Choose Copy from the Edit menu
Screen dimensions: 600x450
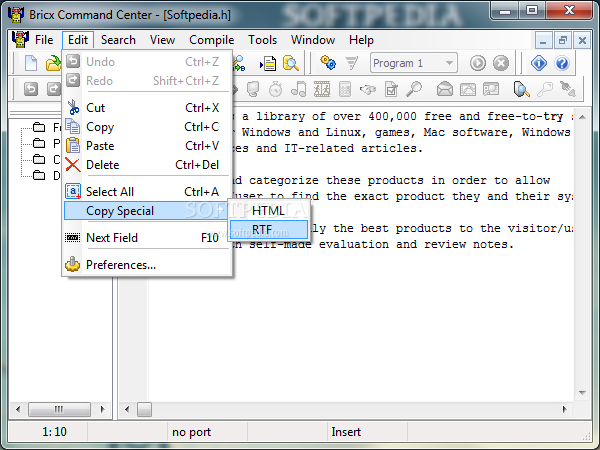[147, 127]
